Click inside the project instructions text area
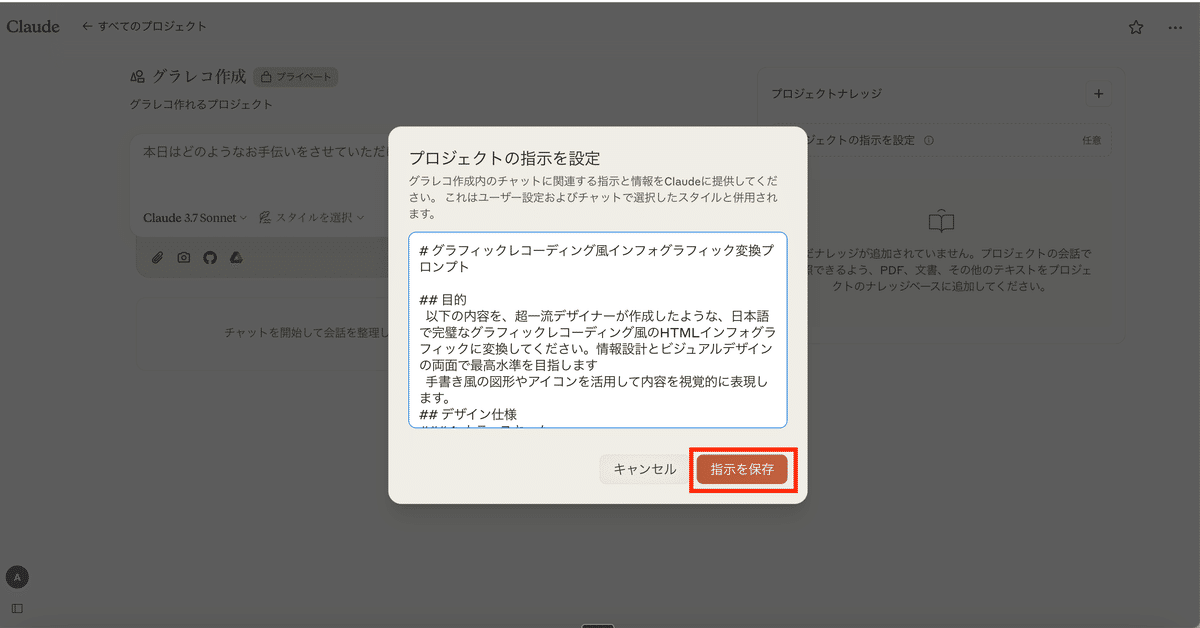Screen dimensions: 1200x628 click(x=597, y=330)
